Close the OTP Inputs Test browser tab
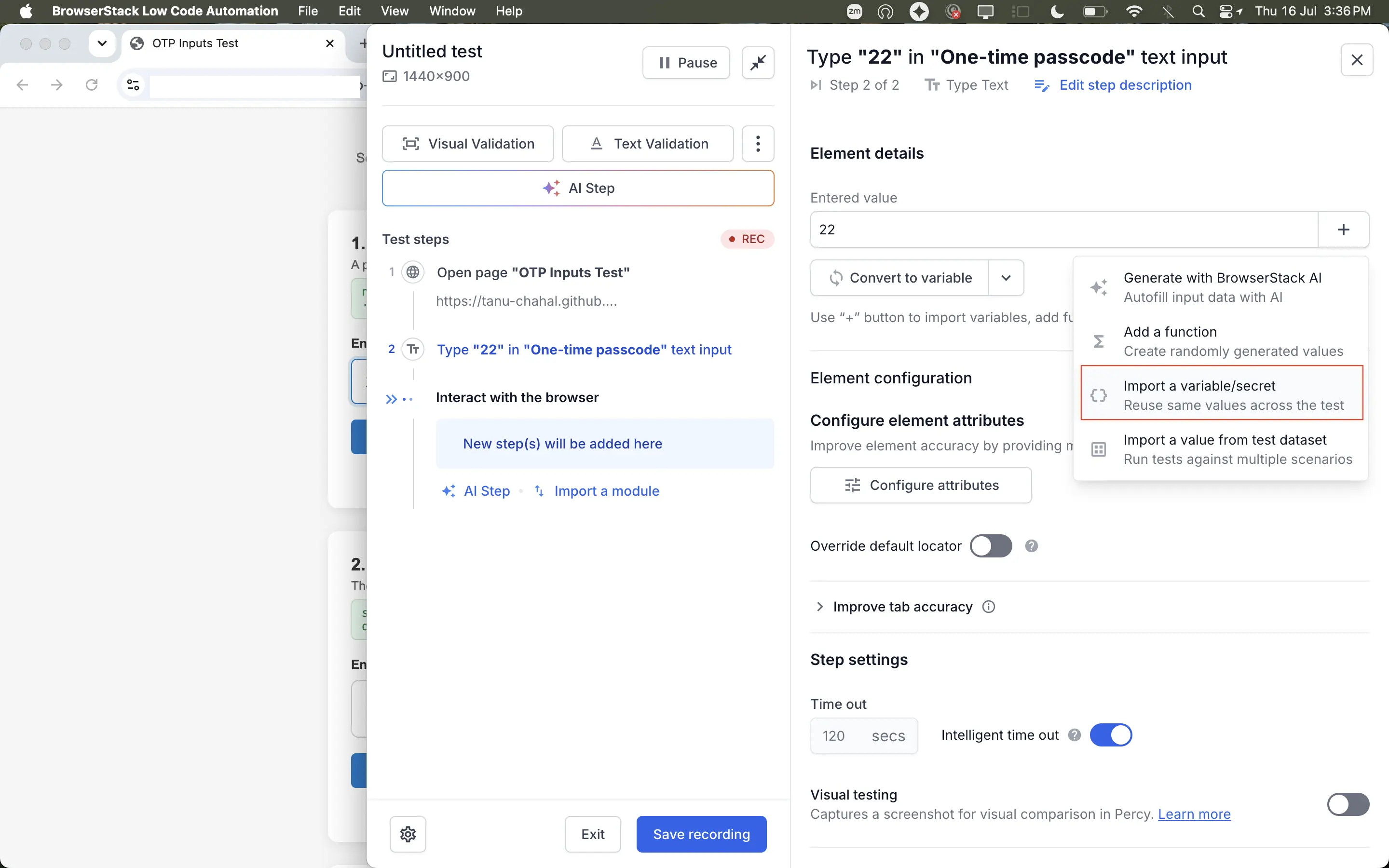Viewport: 1389px width, 868px height. pos(330,43)
